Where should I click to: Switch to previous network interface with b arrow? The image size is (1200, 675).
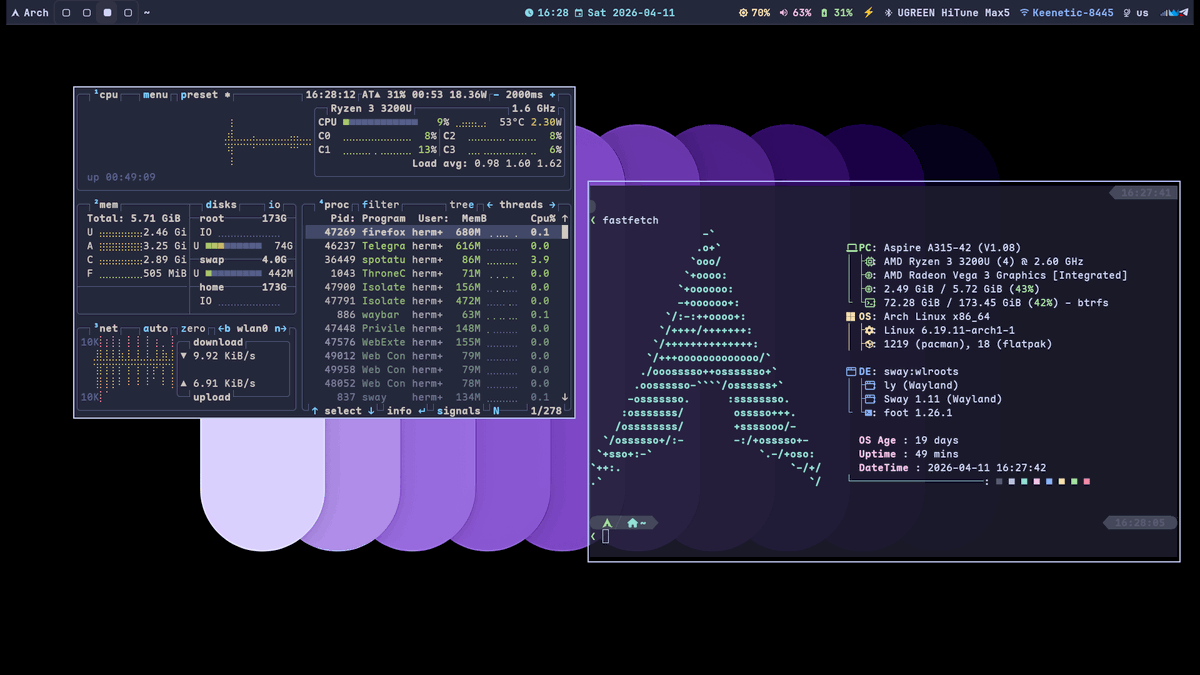point(224,328)
